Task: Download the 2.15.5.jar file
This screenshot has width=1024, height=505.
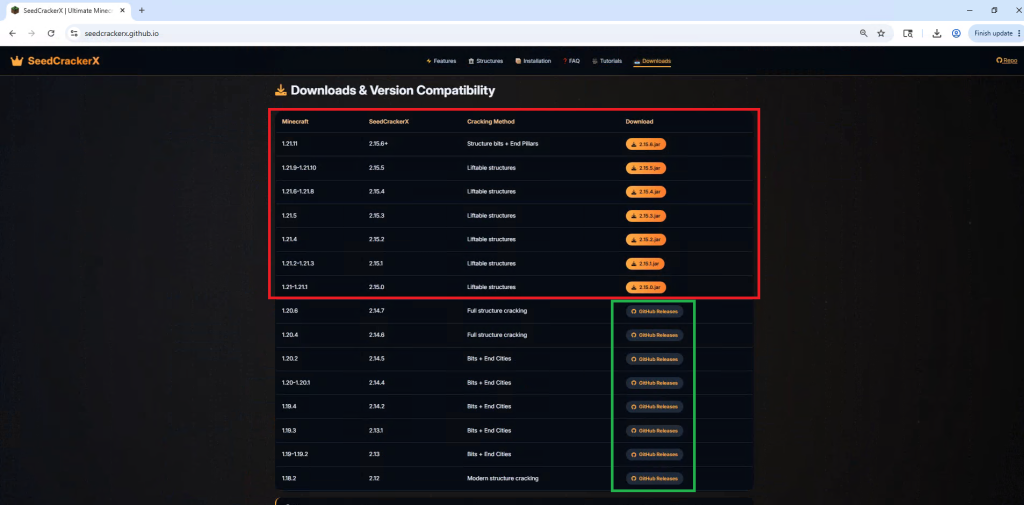Action: (x=646, y=168)
